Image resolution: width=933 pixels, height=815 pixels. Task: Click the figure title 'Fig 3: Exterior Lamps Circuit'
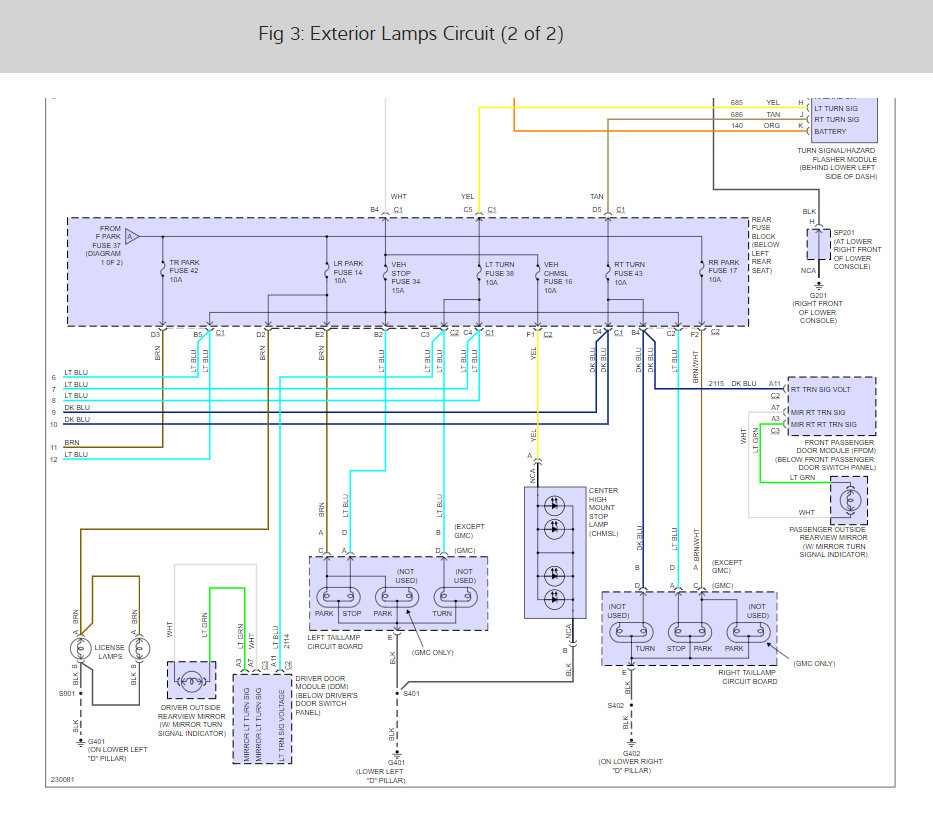coord(411,34)
